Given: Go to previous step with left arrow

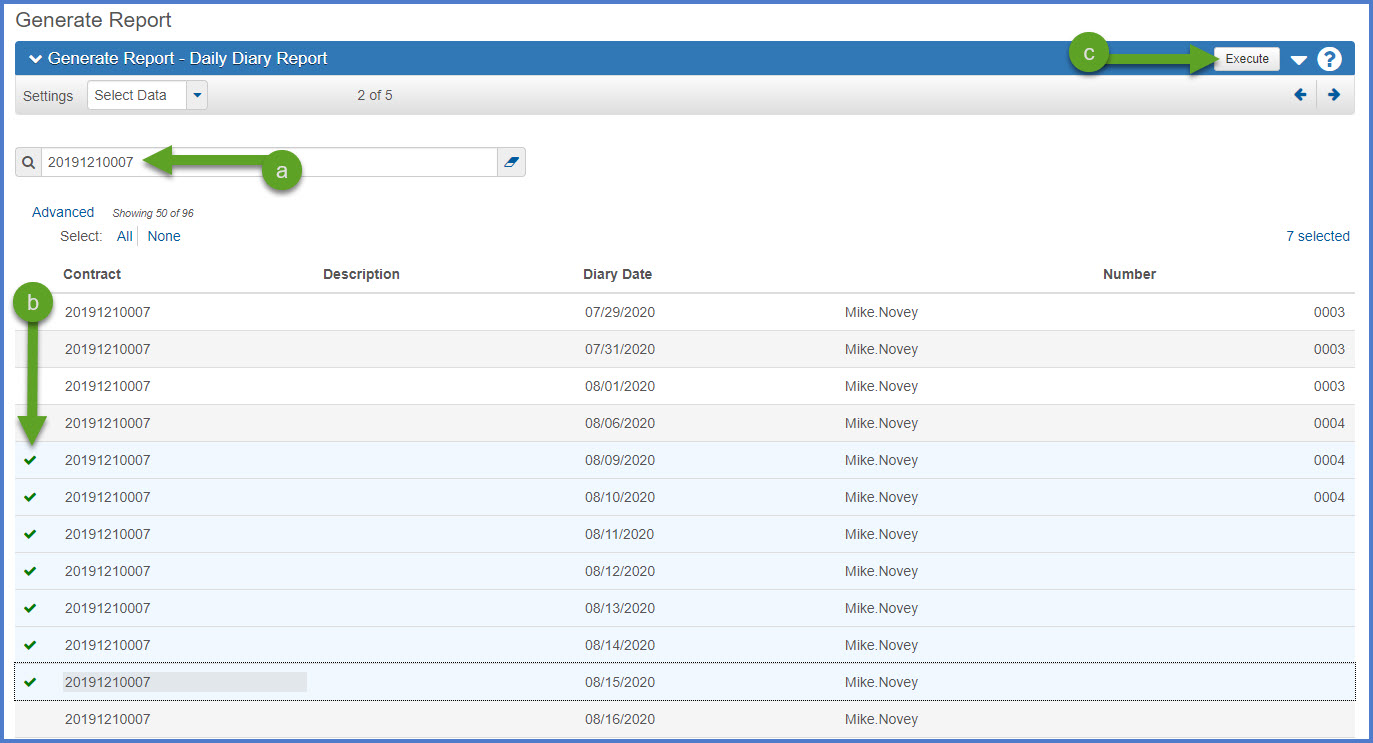Looking at the screenshot, I should [x=1300, y=95].
